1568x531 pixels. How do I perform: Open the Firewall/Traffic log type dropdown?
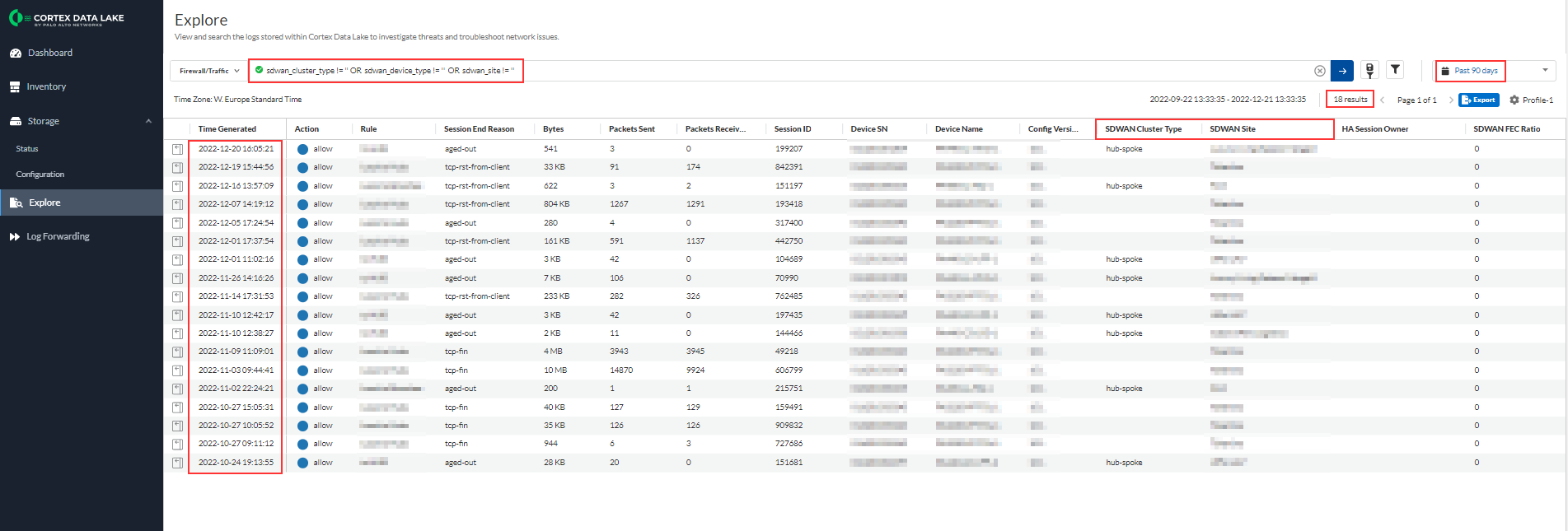[209, 71]
